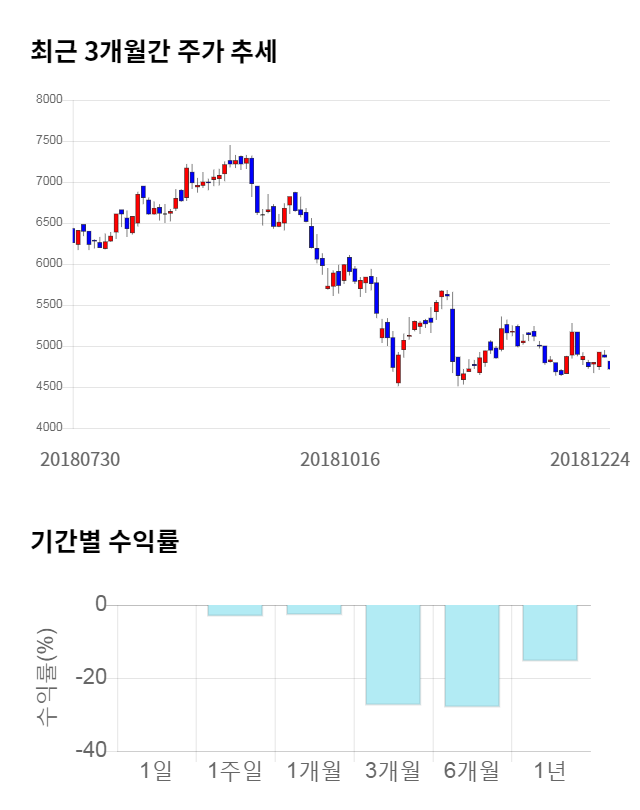Click the 1주일 return bar

point(235,610)
